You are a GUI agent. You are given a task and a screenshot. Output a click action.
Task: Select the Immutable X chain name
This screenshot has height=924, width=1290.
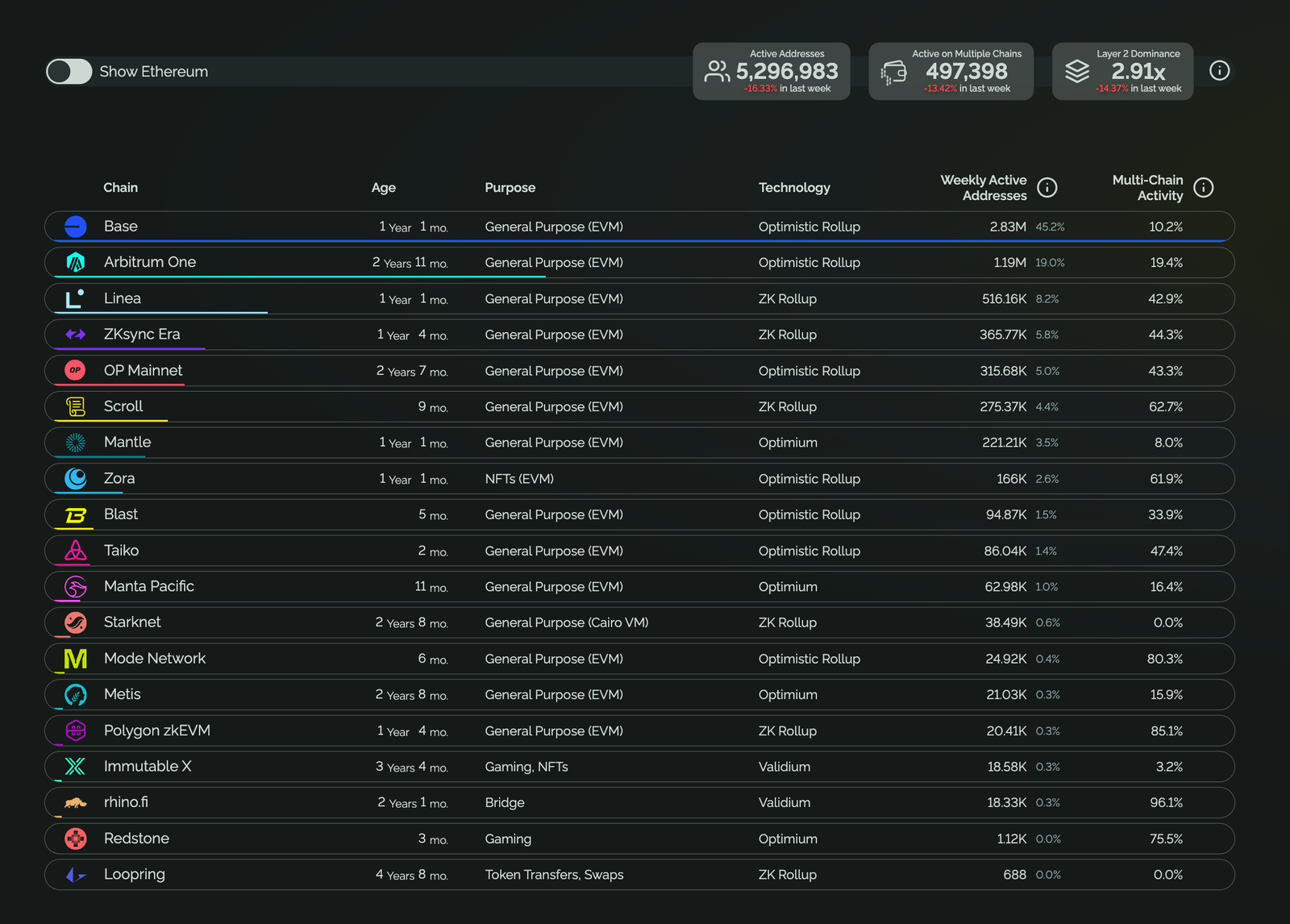point(148,766)
